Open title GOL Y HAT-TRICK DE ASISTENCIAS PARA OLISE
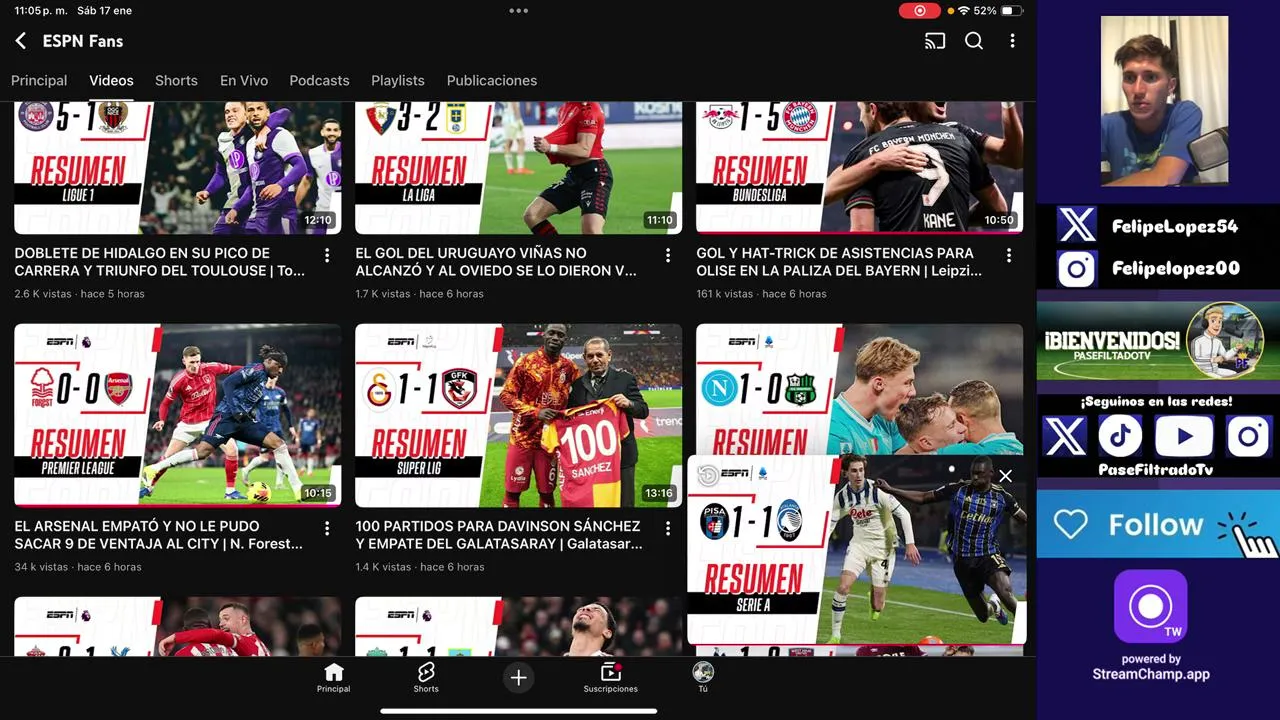The width and height of the screenshot is (1280, 720). click(x=839, y=262)
